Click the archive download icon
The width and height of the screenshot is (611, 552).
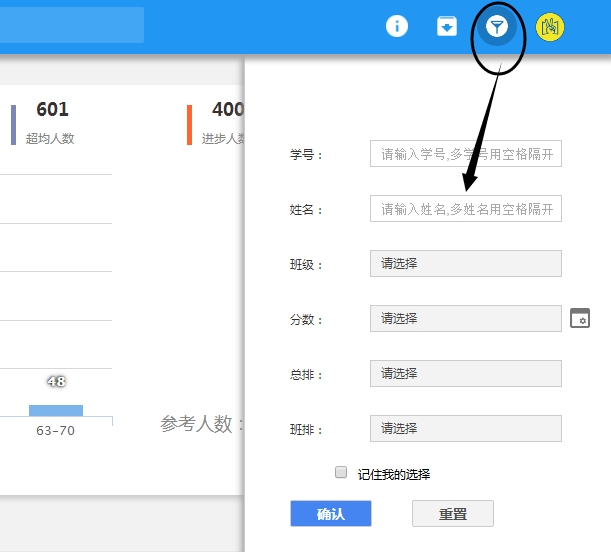coord(447,27)
